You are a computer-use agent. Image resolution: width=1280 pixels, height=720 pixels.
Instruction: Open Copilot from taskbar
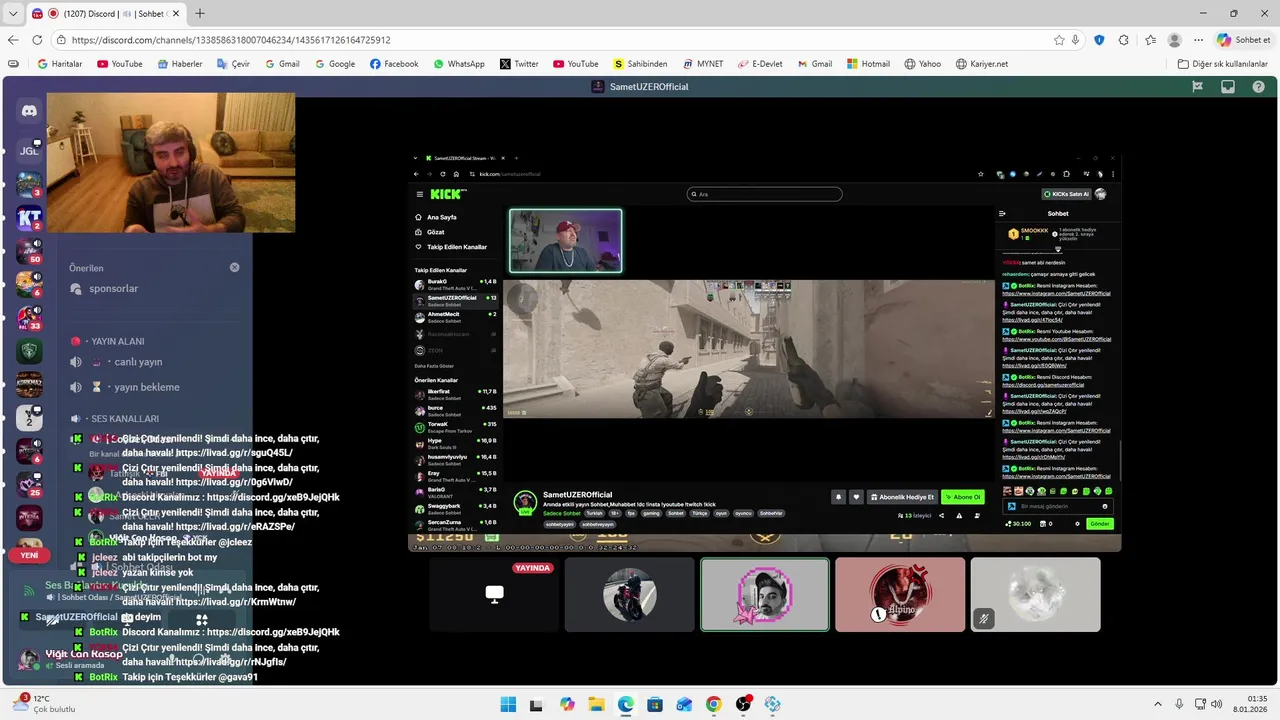567,704
